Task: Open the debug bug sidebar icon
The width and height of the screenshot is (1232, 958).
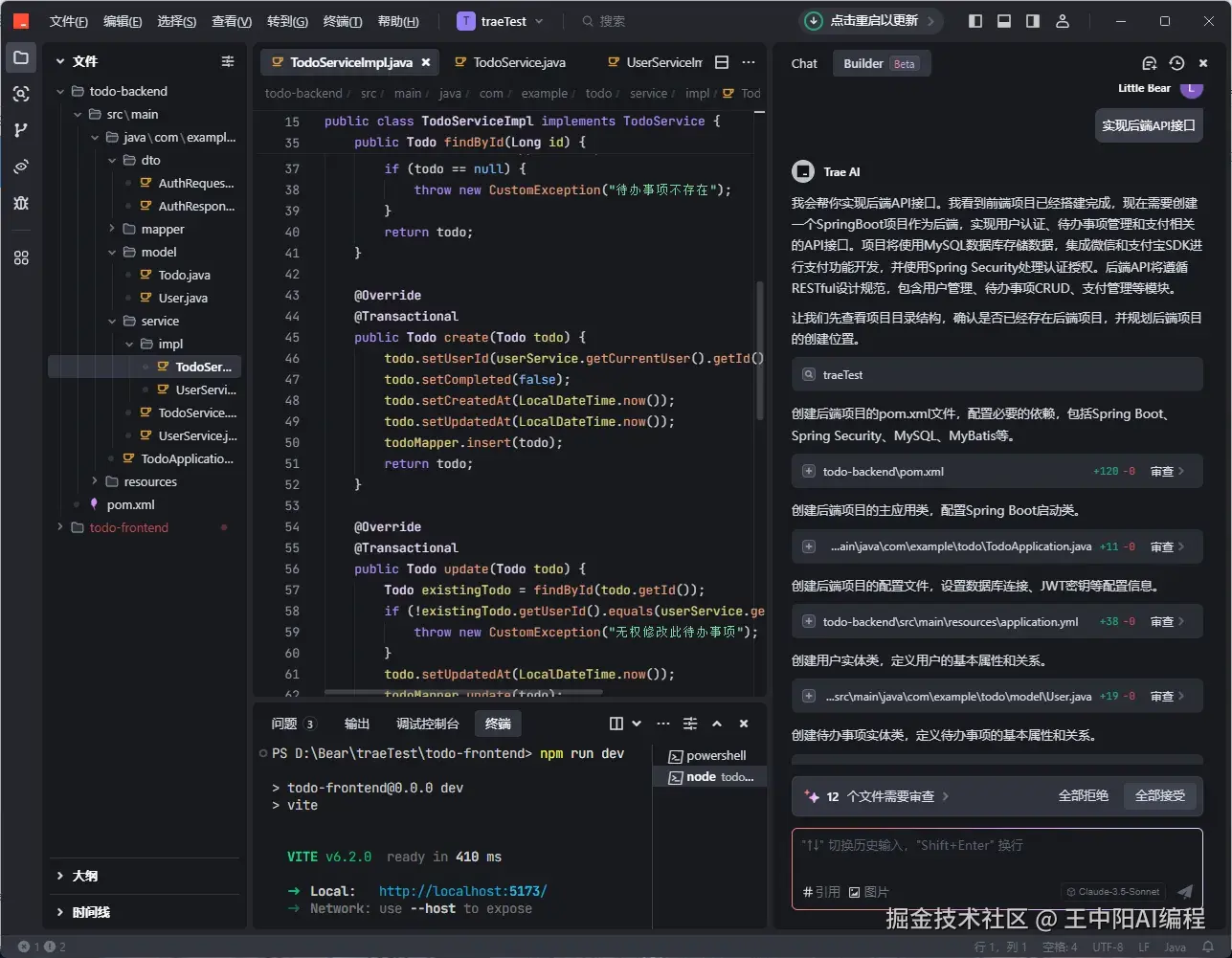Action: pyautogui.click(x=21, y=203)
